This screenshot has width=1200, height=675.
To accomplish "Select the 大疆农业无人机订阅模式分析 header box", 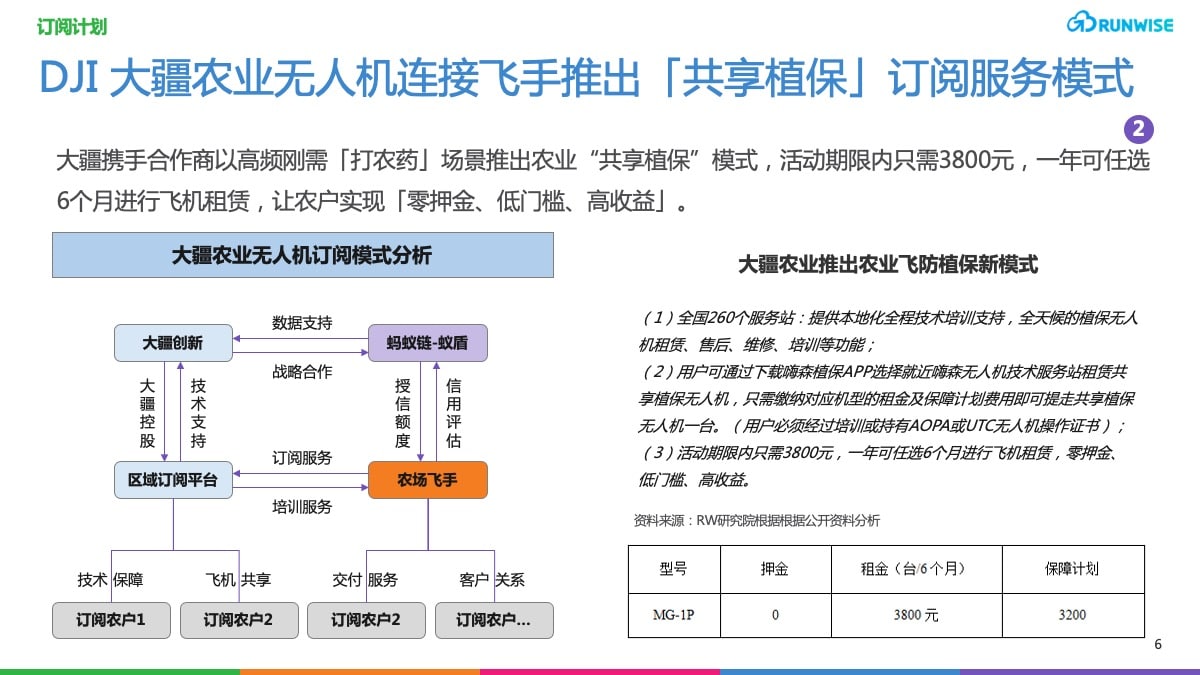I will 303,255.
